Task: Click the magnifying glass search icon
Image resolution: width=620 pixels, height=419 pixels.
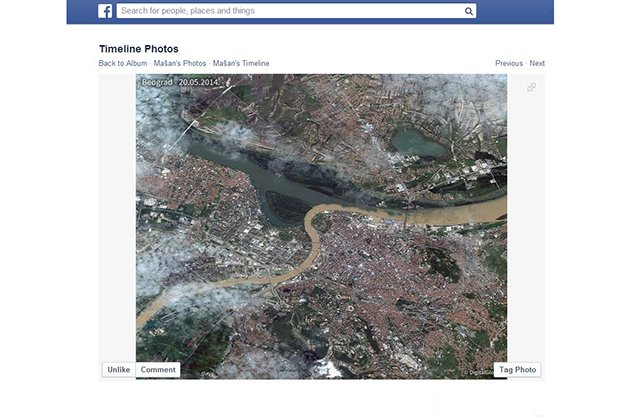Action: 469,11
